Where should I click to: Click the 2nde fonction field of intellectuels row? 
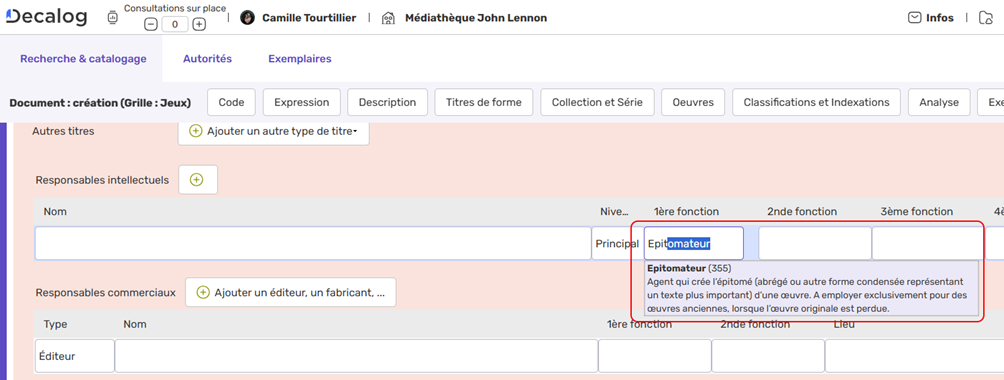click(814, 244)
